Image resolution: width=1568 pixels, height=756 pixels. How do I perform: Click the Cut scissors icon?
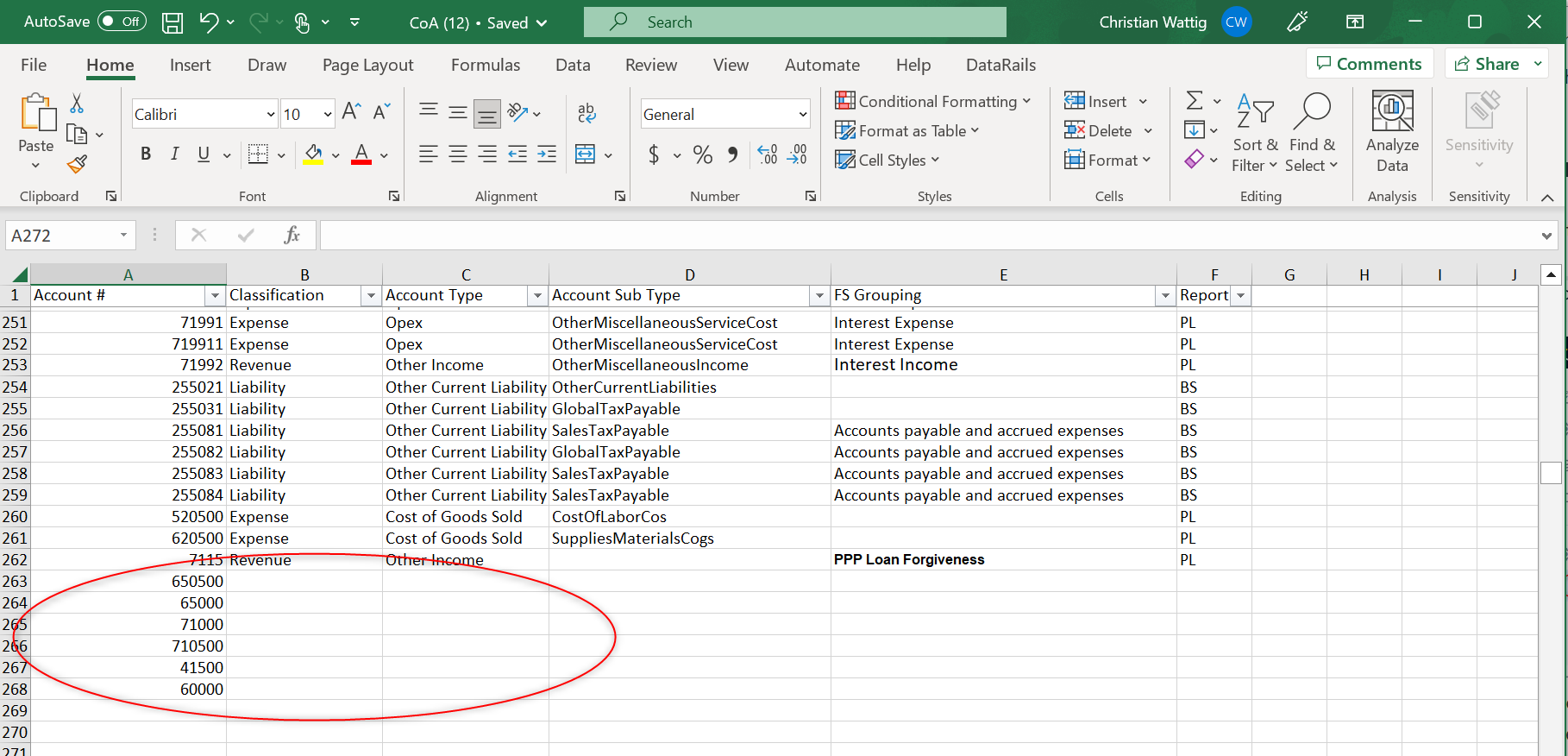point(77,104)
